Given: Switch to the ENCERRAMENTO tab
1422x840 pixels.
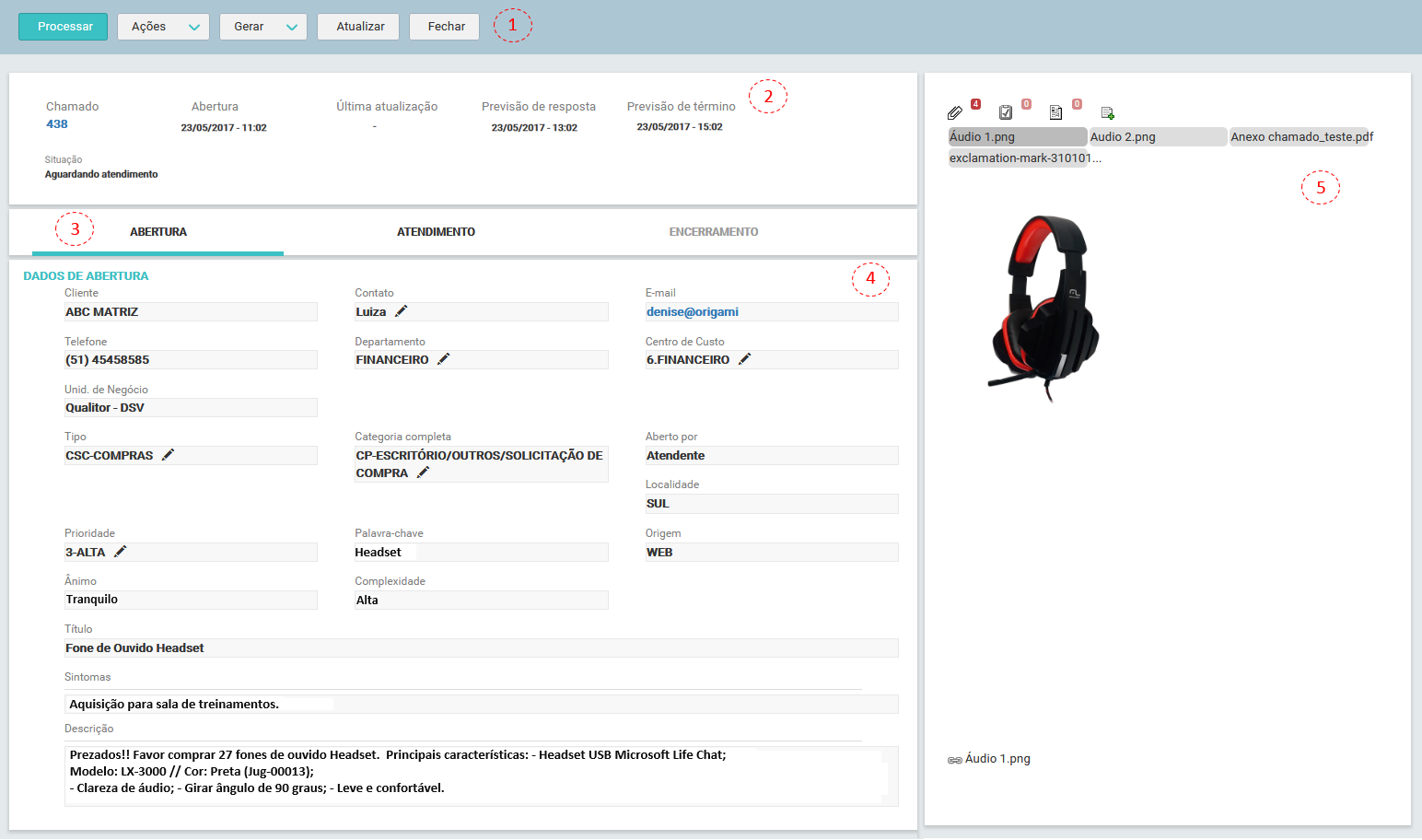Looking at the screenshot, I should pos(714,232).
